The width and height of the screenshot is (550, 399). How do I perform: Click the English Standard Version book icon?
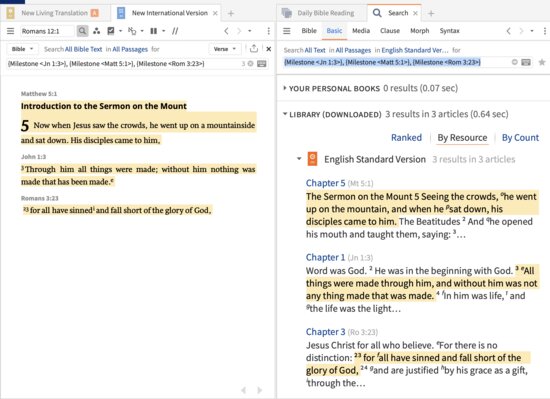point(312,159)
